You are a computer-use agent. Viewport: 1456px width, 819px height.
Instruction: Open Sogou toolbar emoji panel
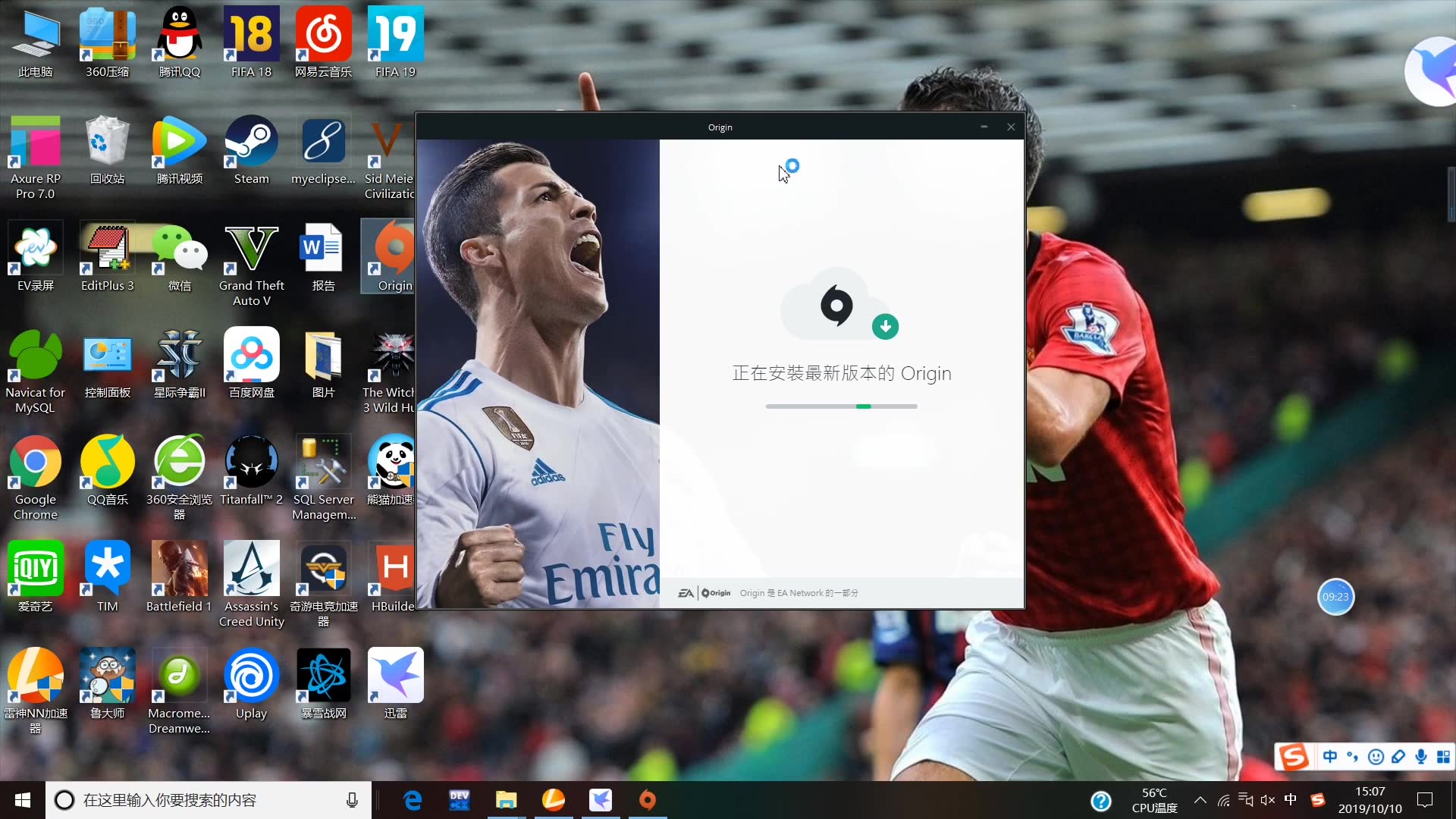[1376, 756]
